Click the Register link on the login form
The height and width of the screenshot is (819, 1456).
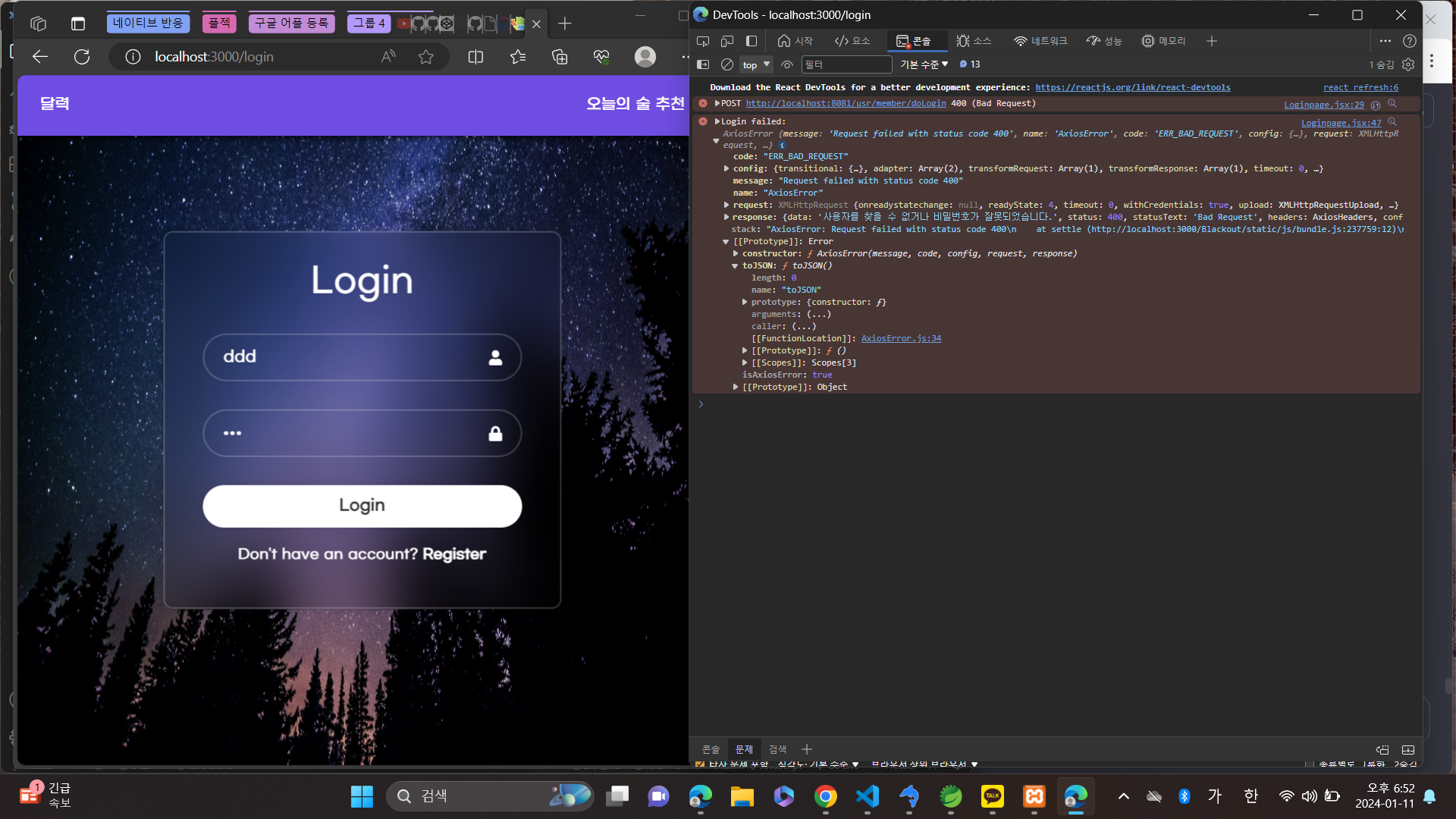[453, 554]
